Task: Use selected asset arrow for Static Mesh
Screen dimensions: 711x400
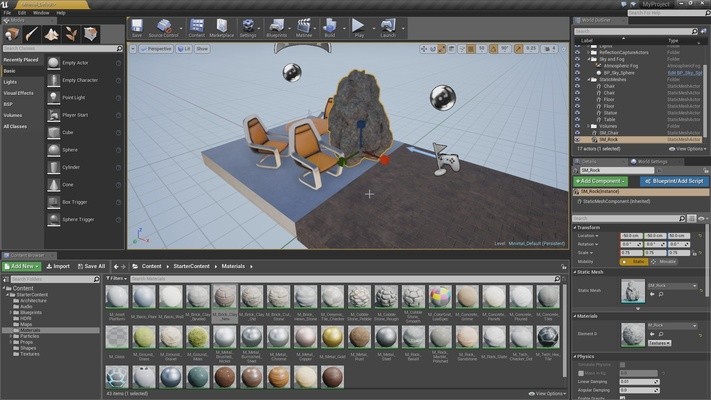Action: click(652, 294)
